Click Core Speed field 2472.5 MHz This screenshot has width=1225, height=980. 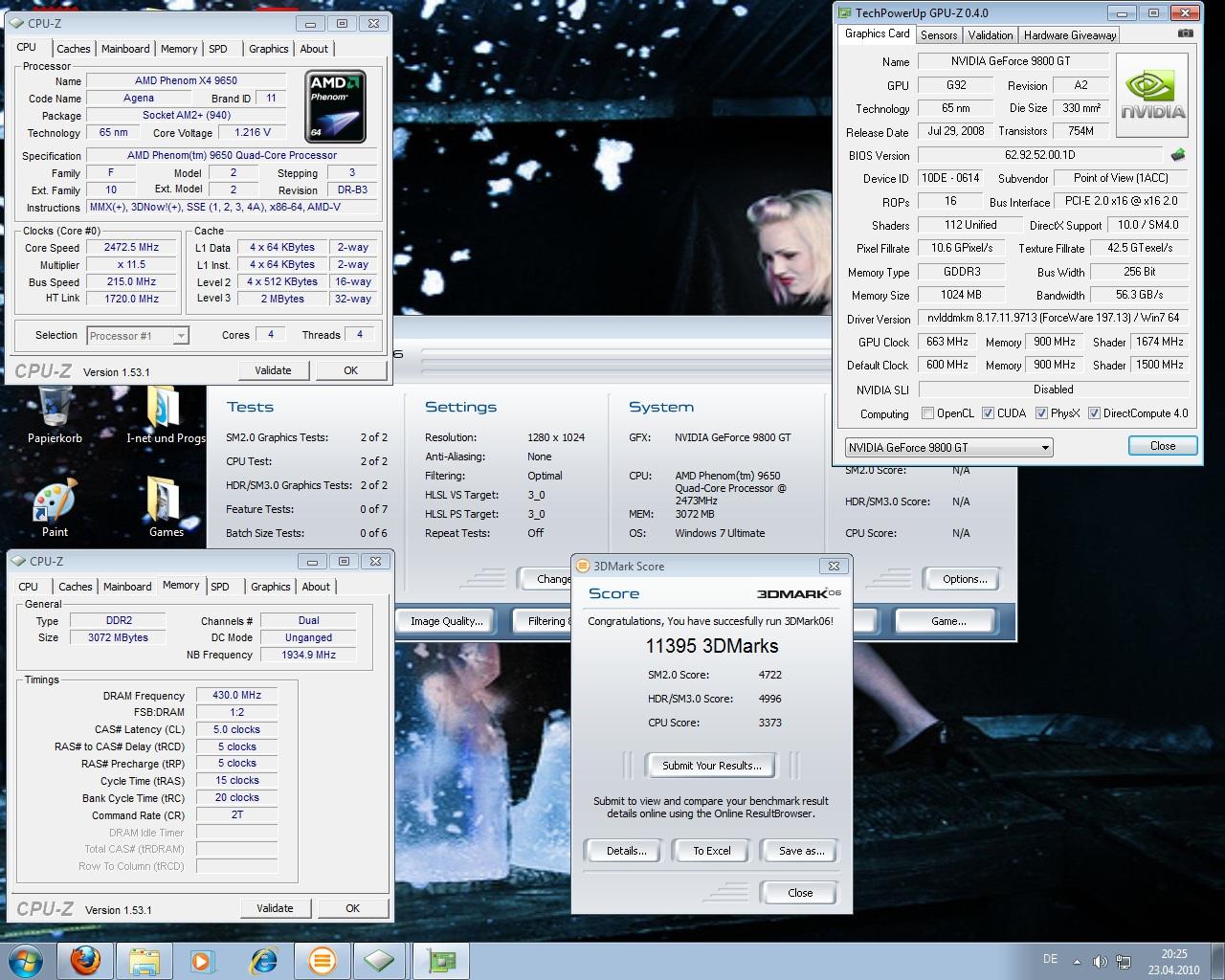tap(131, 247)
